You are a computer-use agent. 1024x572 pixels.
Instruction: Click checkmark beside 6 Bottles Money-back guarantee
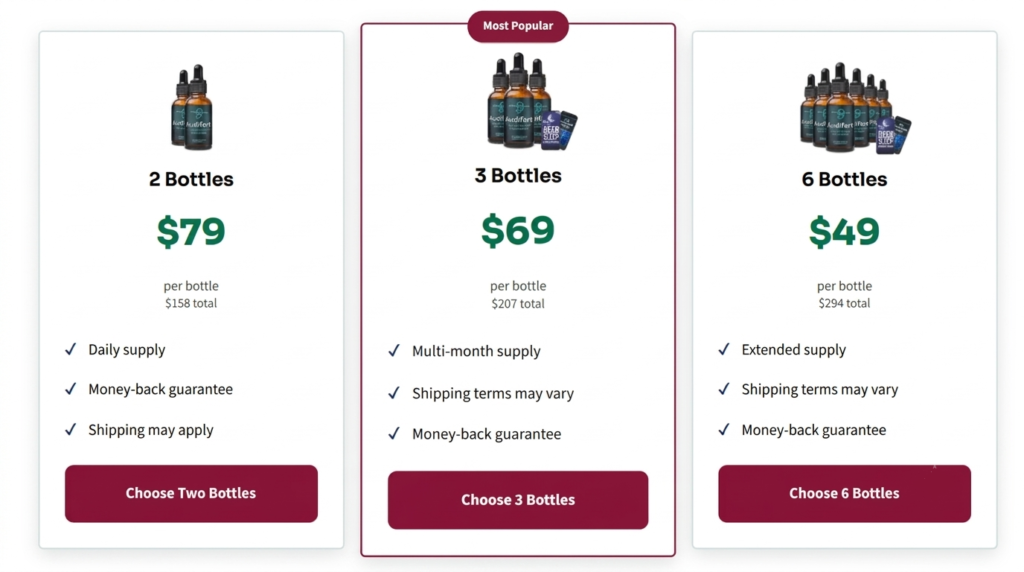724,430
